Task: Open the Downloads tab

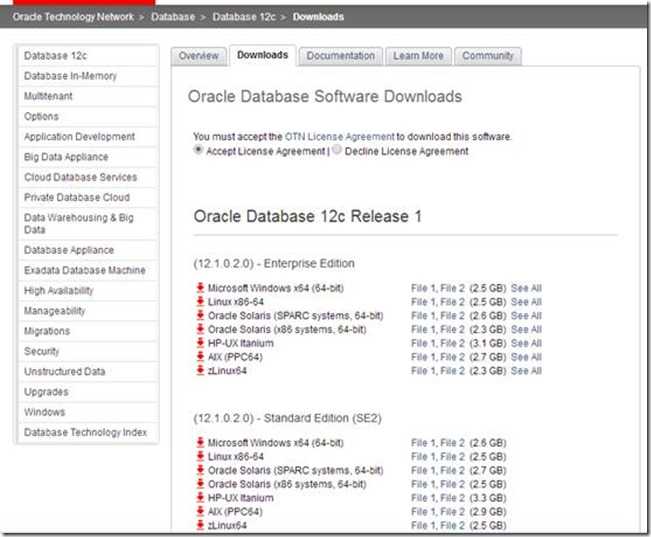Action: pyautogui.click(x=262, y=55)
